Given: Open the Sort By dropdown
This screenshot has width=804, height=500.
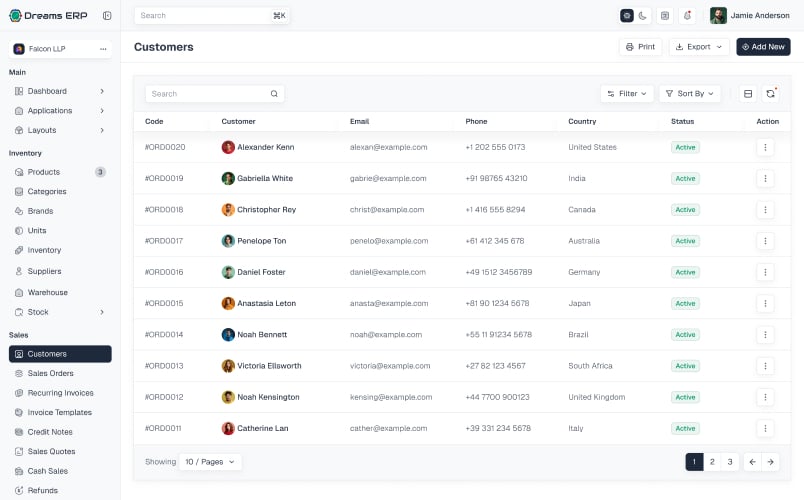Looking at the screenshot, I should (x=690, y=93).
